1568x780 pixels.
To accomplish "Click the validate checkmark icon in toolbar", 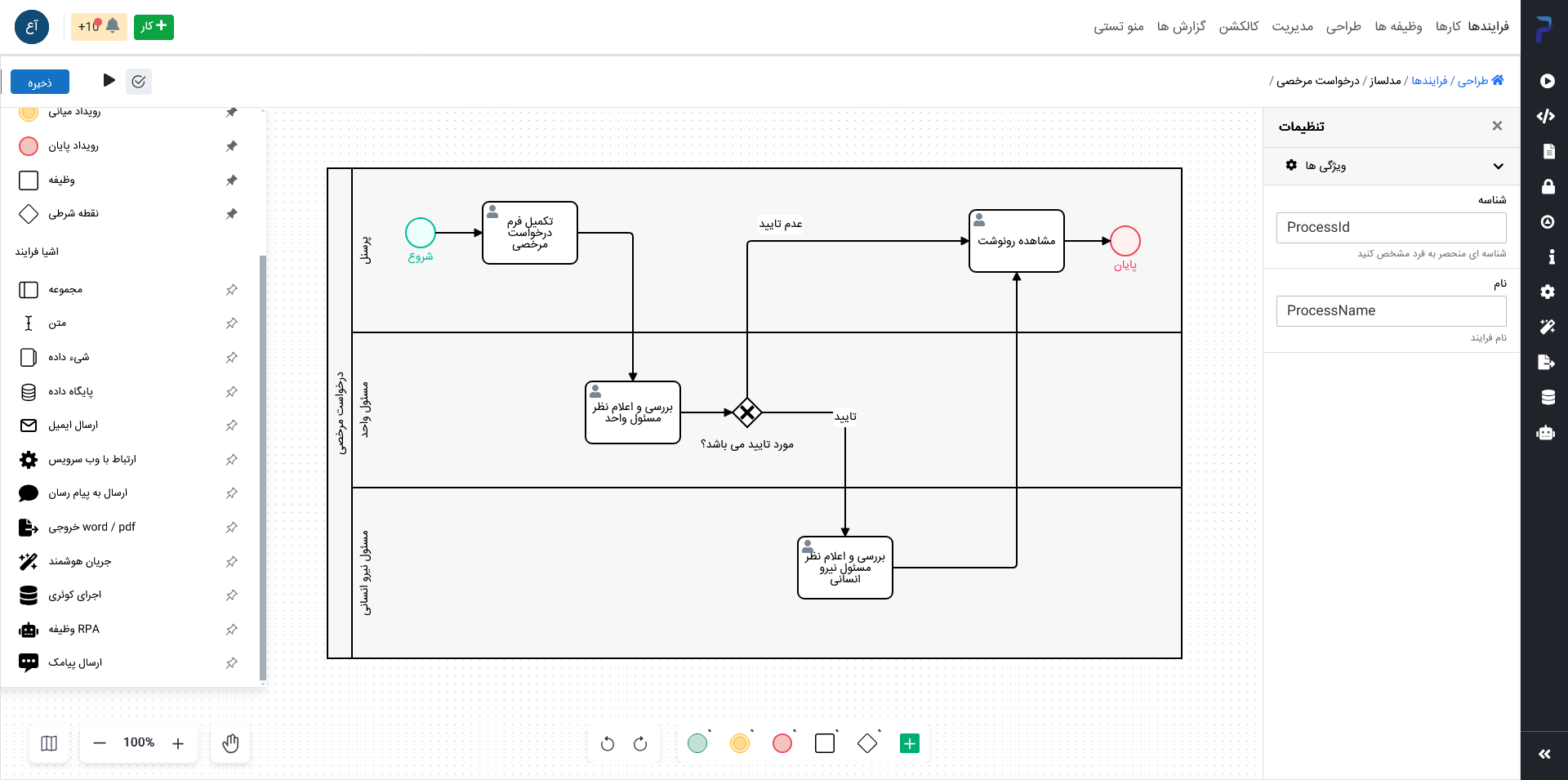I will [139, 82].
